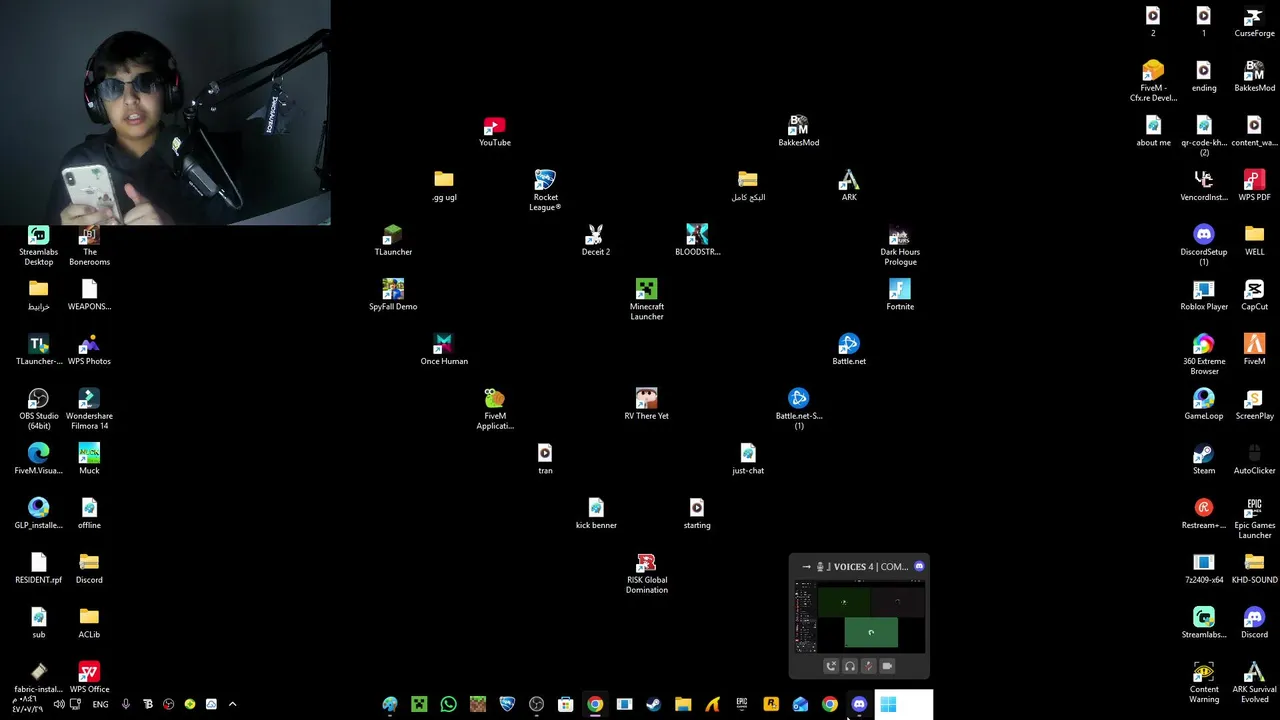Open the KHD-SOUND folder

1254,568
